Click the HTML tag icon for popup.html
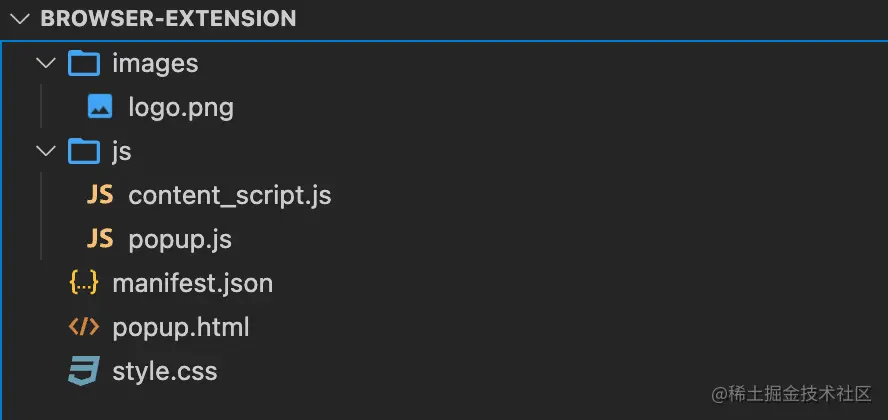Screen dimensions: 888x420 84,327
